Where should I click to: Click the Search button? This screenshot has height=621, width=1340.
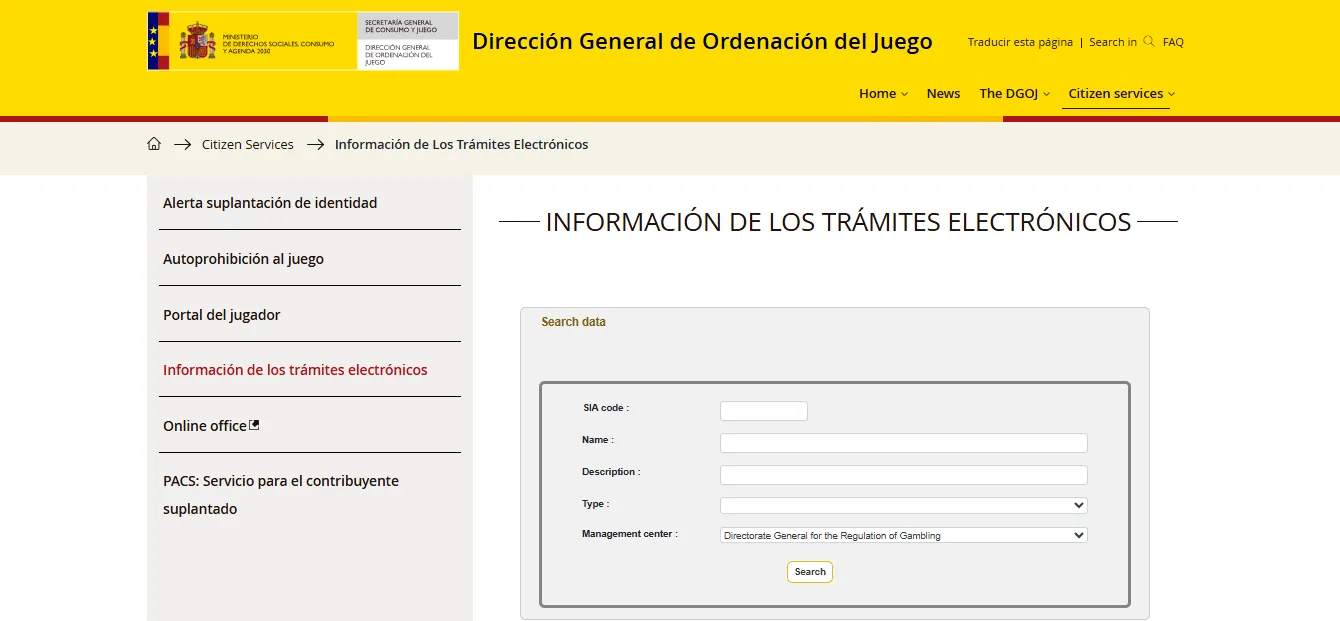809,571
